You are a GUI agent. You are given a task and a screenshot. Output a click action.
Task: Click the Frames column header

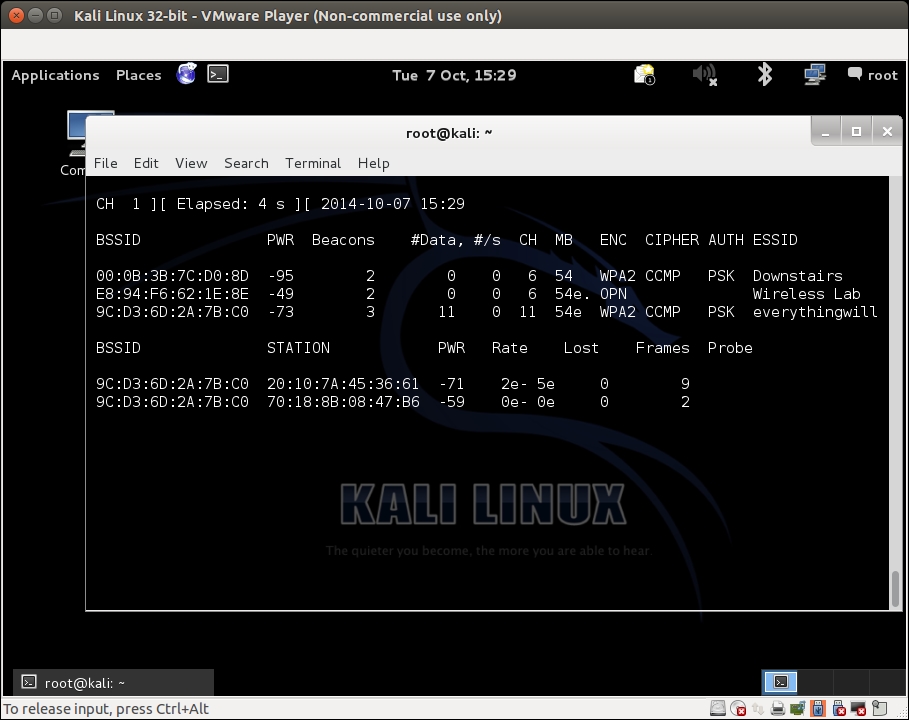pos(663,347)
